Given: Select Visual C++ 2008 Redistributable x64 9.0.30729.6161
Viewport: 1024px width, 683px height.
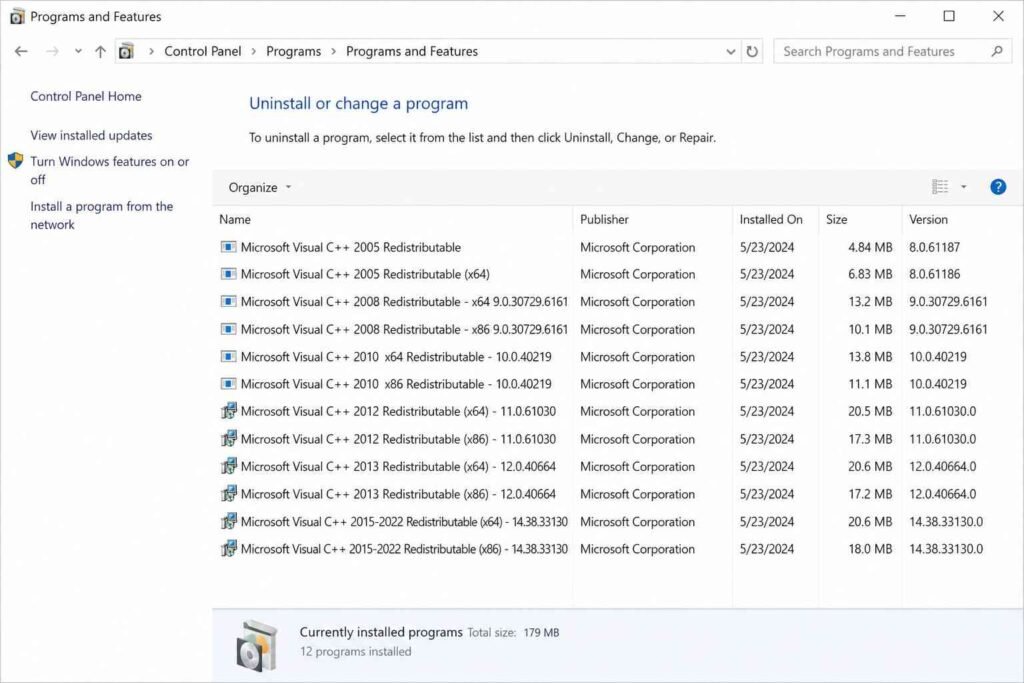Looking at the screenshot, I should (x=404, y=302).
